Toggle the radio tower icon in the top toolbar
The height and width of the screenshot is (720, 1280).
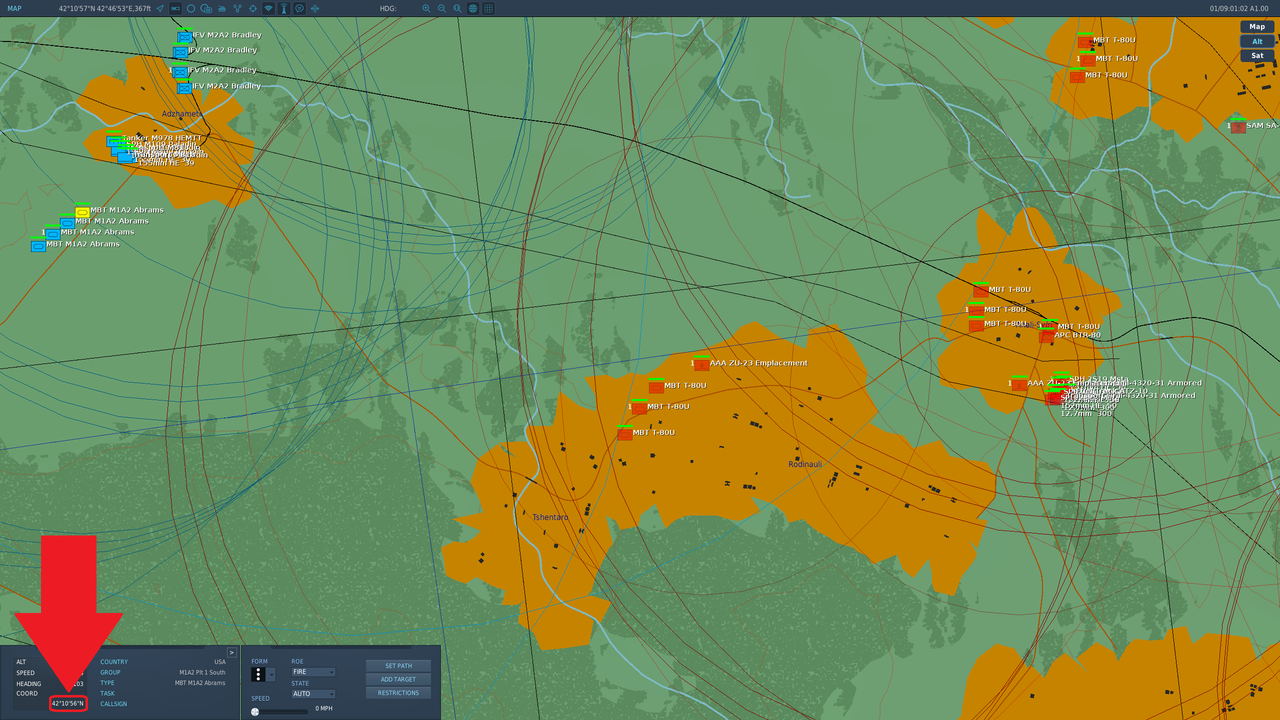(x=283, y=8)
